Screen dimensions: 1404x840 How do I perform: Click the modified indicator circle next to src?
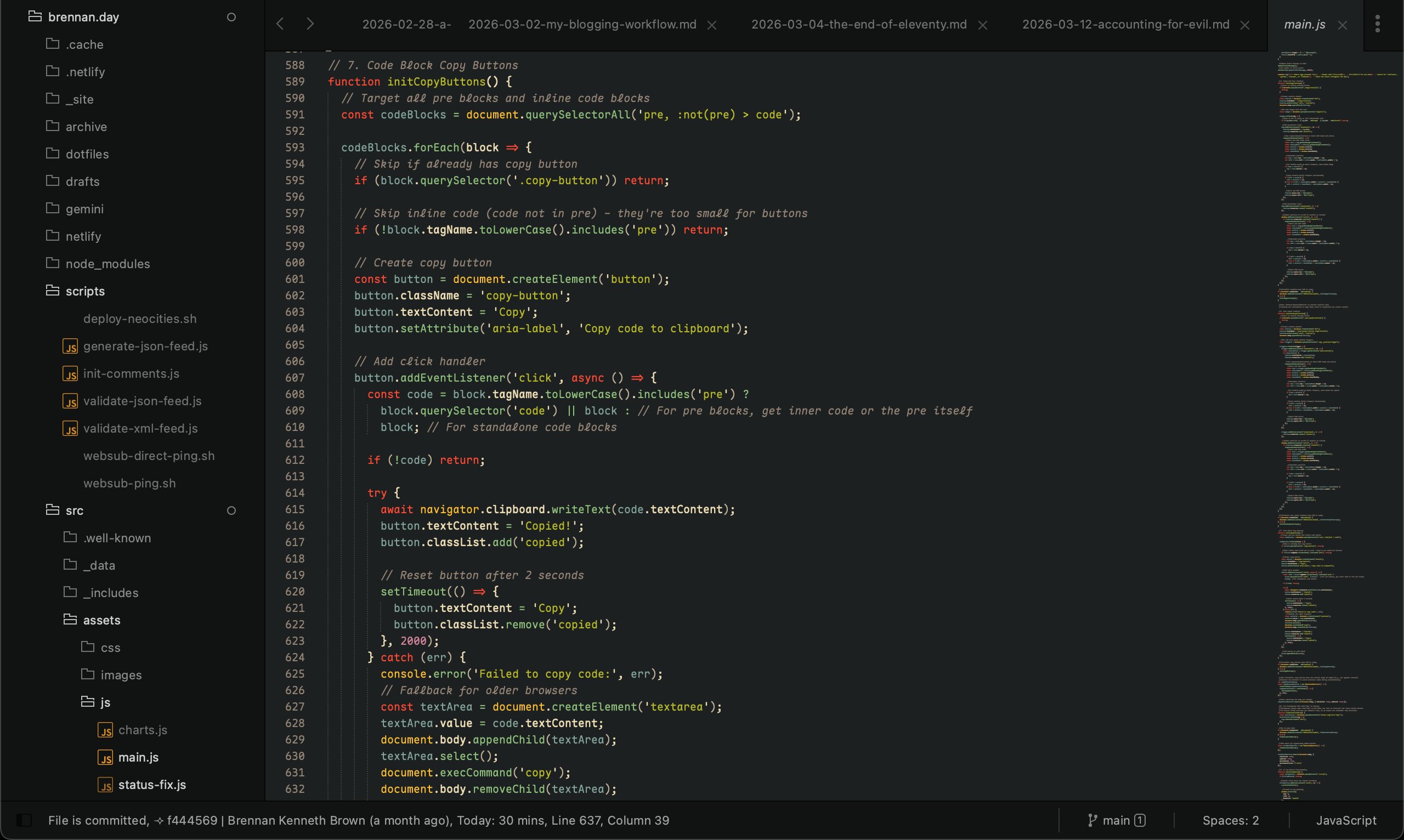(x=231, y=509)
